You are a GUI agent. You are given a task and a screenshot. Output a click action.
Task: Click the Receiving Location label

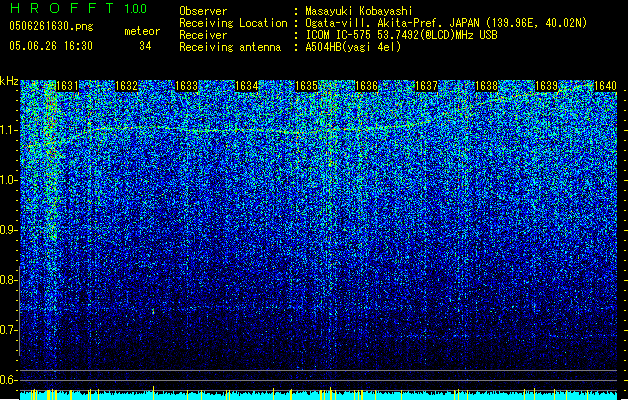pyautogui.click(x=233, y=23)
